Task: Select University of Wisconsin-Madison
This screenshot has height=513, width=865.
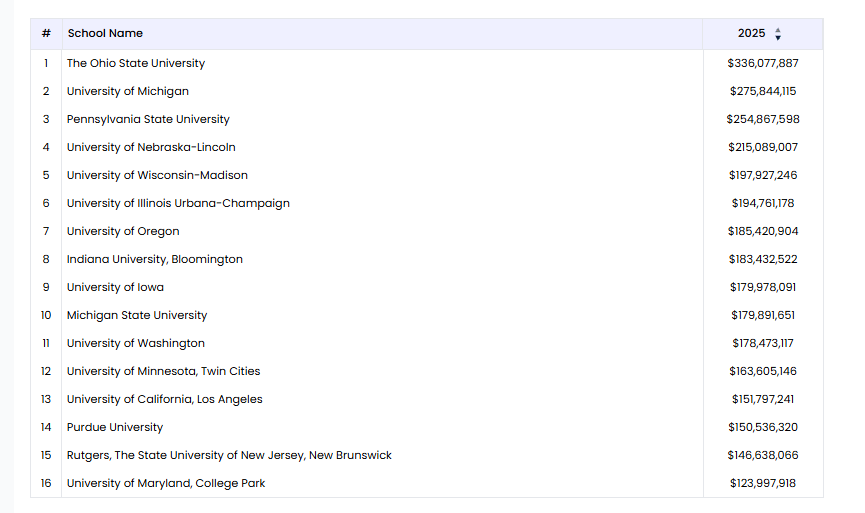Action: point(157,175)
